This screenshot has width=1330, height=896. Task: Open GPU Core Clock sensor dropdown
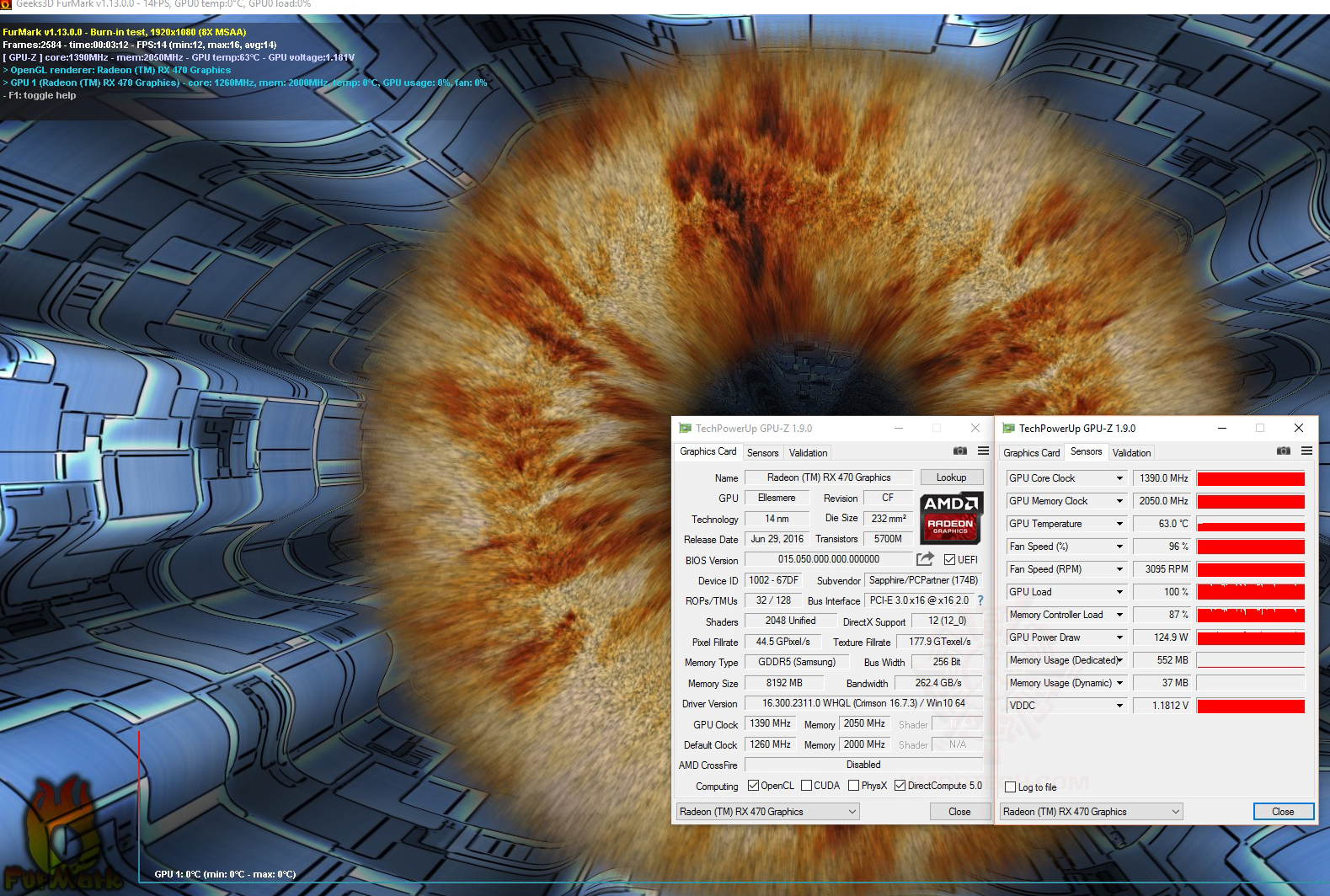pyautogui.click(x=1119, y=478)
